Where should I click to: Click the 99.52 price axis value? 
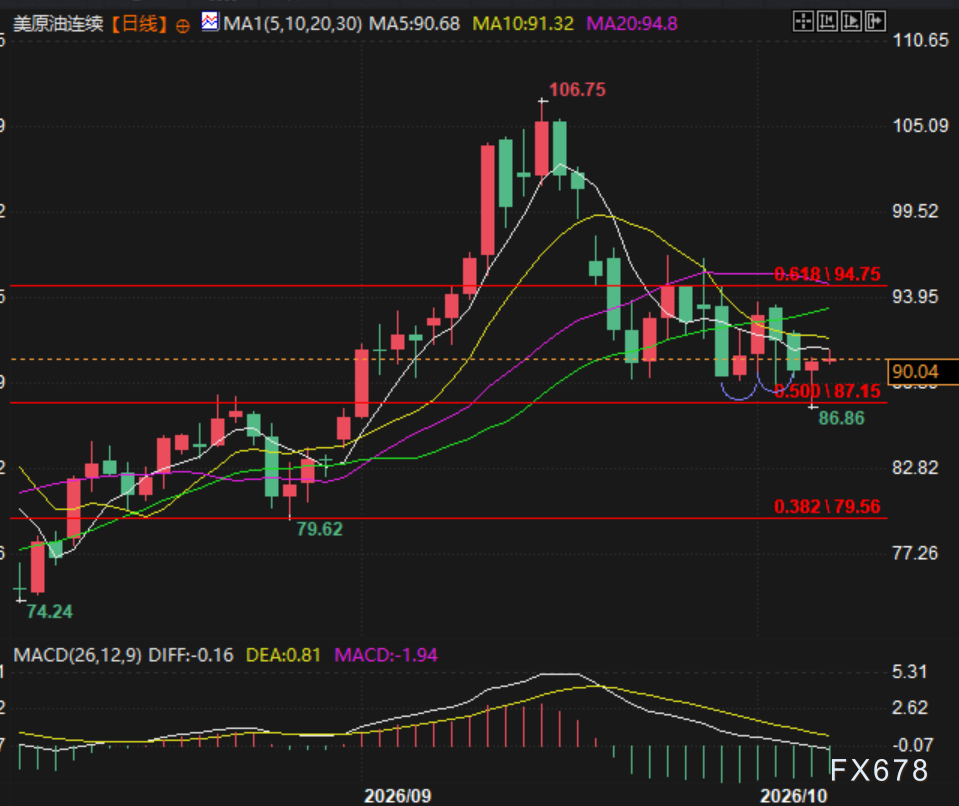(x=915, y=212)
